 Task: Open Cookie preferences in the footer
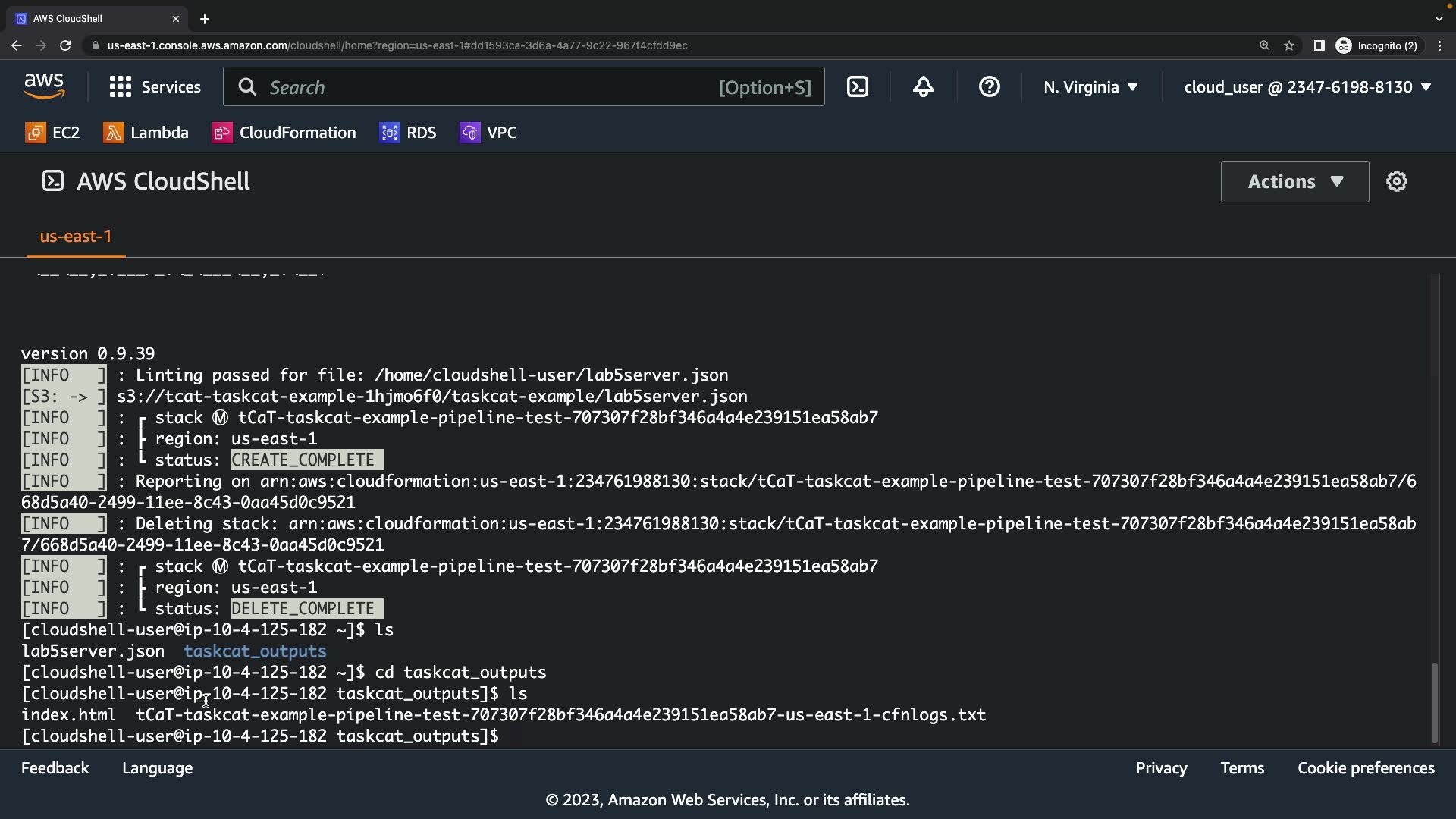click(1366, 768)
